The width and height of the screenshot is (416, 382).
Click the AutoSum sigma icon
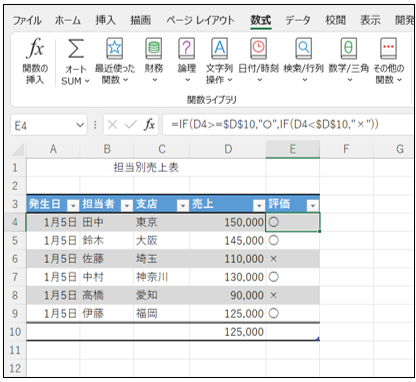point(76,49)
